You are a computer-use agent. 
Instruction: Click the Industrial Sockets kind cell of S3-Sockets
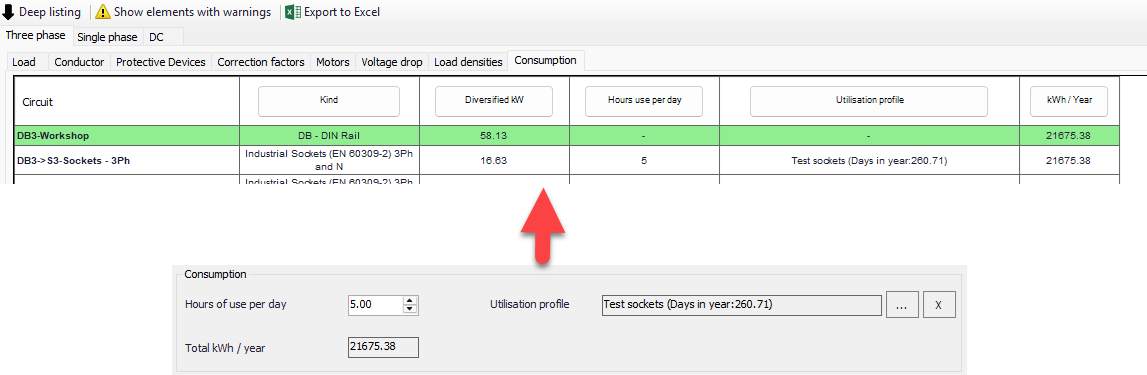click(x=329, y=160)
